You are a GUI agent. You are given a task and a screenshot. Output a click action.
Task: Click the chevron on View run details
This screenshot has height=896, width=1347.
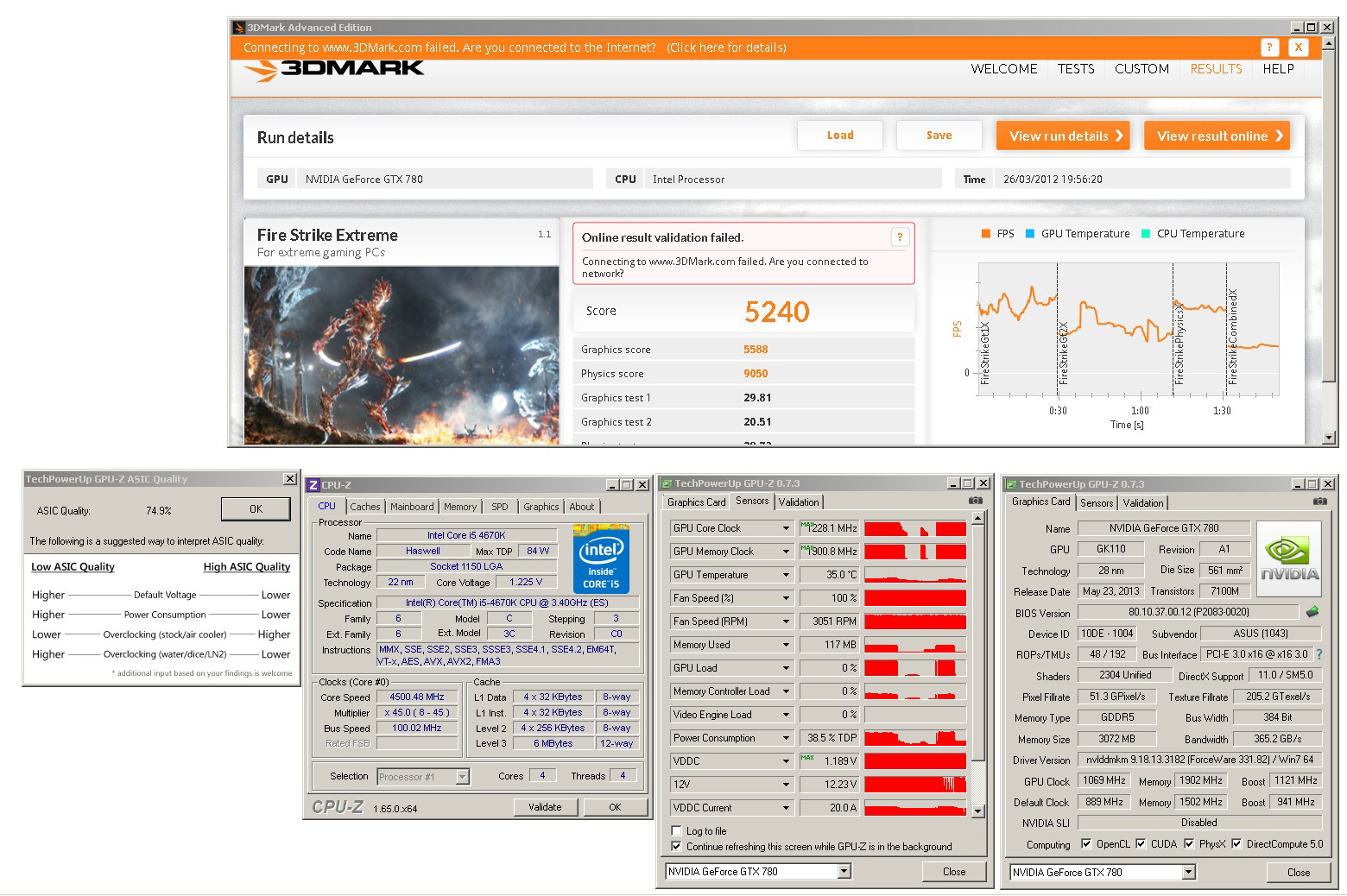point(1119,136)
